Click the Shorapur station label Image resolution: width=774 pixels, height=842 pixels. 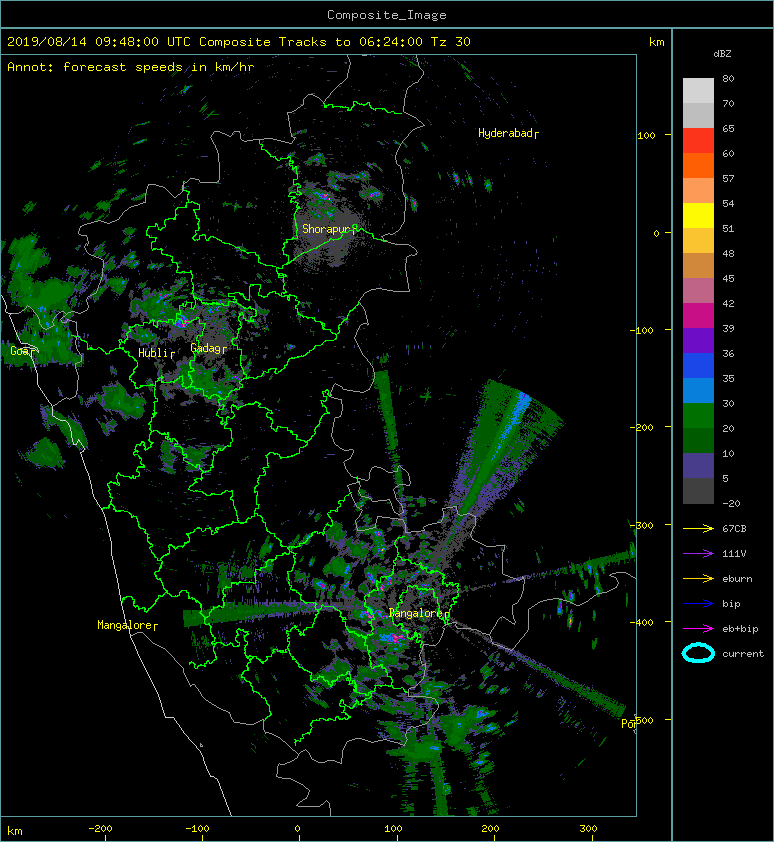coord(326,229)
